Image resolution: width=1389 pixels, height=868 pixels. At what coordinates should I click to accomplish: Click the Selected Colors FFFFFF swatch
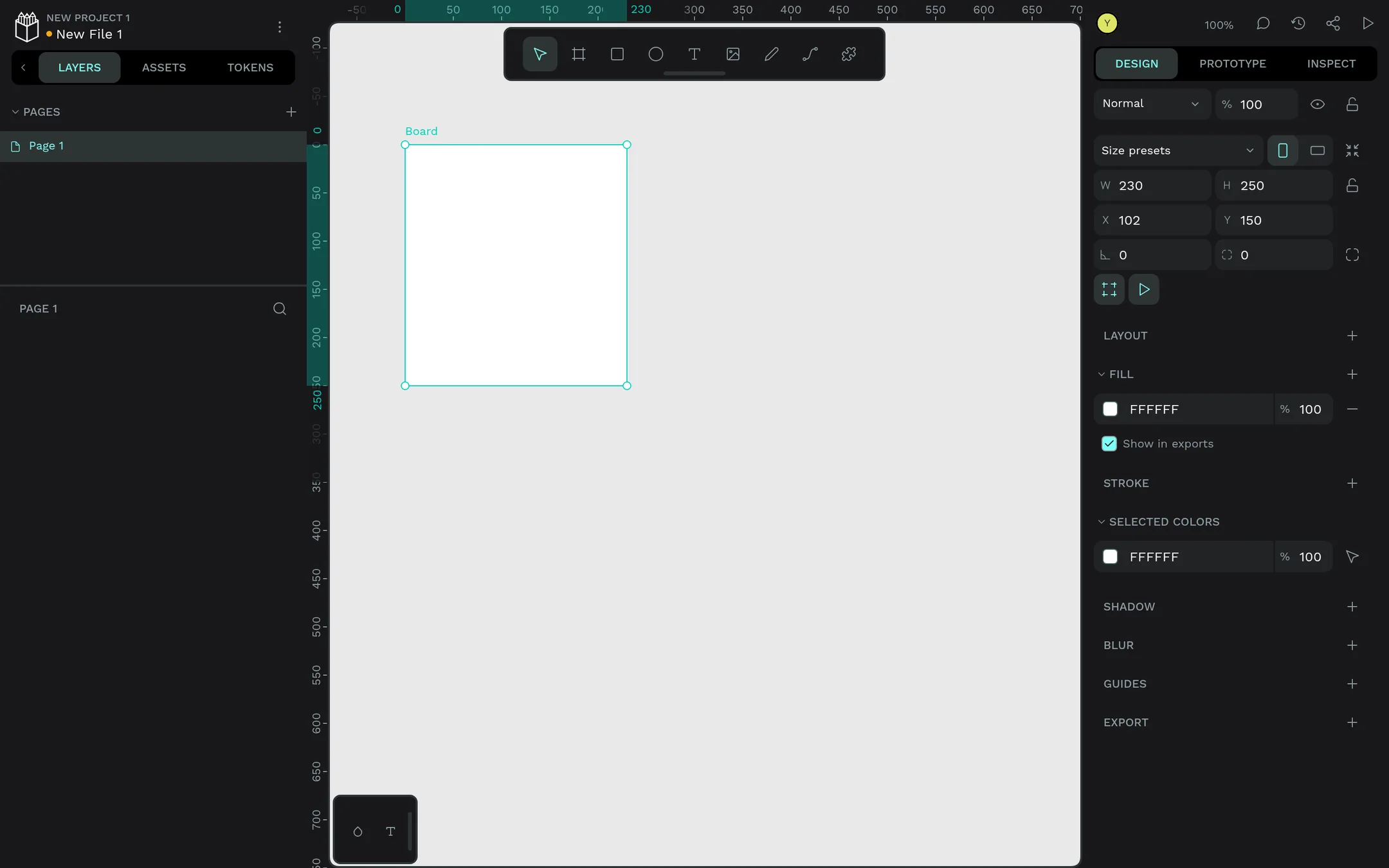(x=1110, y=557)
